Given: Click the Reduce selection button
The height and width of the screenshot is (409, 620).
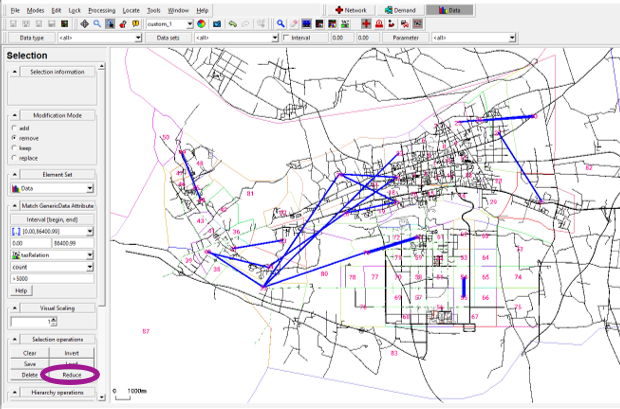Looking at the screenshot, I should coord(72,375).
